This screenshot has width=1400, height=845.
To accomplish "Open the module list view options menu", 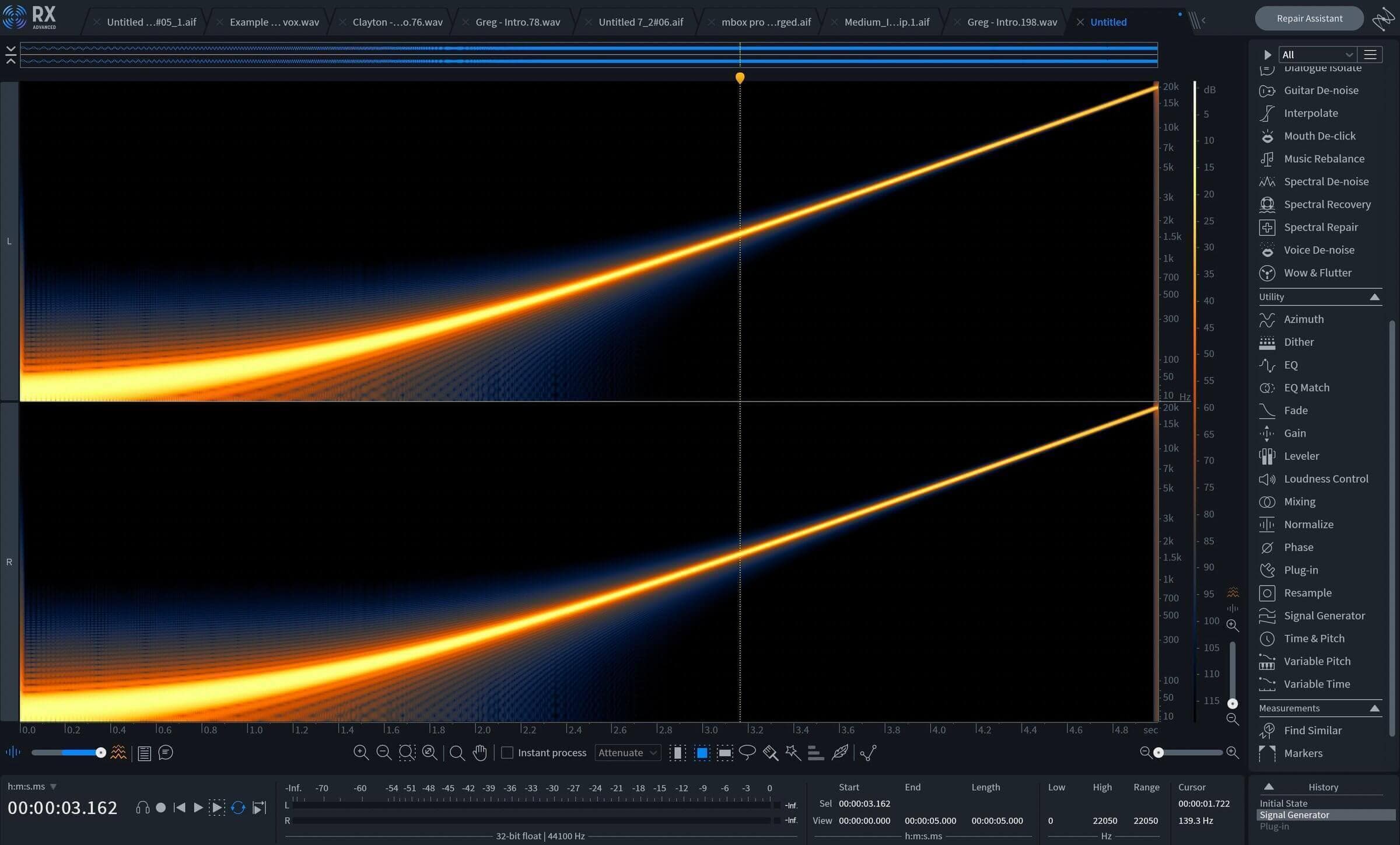I will click(x=1370, y=54).
